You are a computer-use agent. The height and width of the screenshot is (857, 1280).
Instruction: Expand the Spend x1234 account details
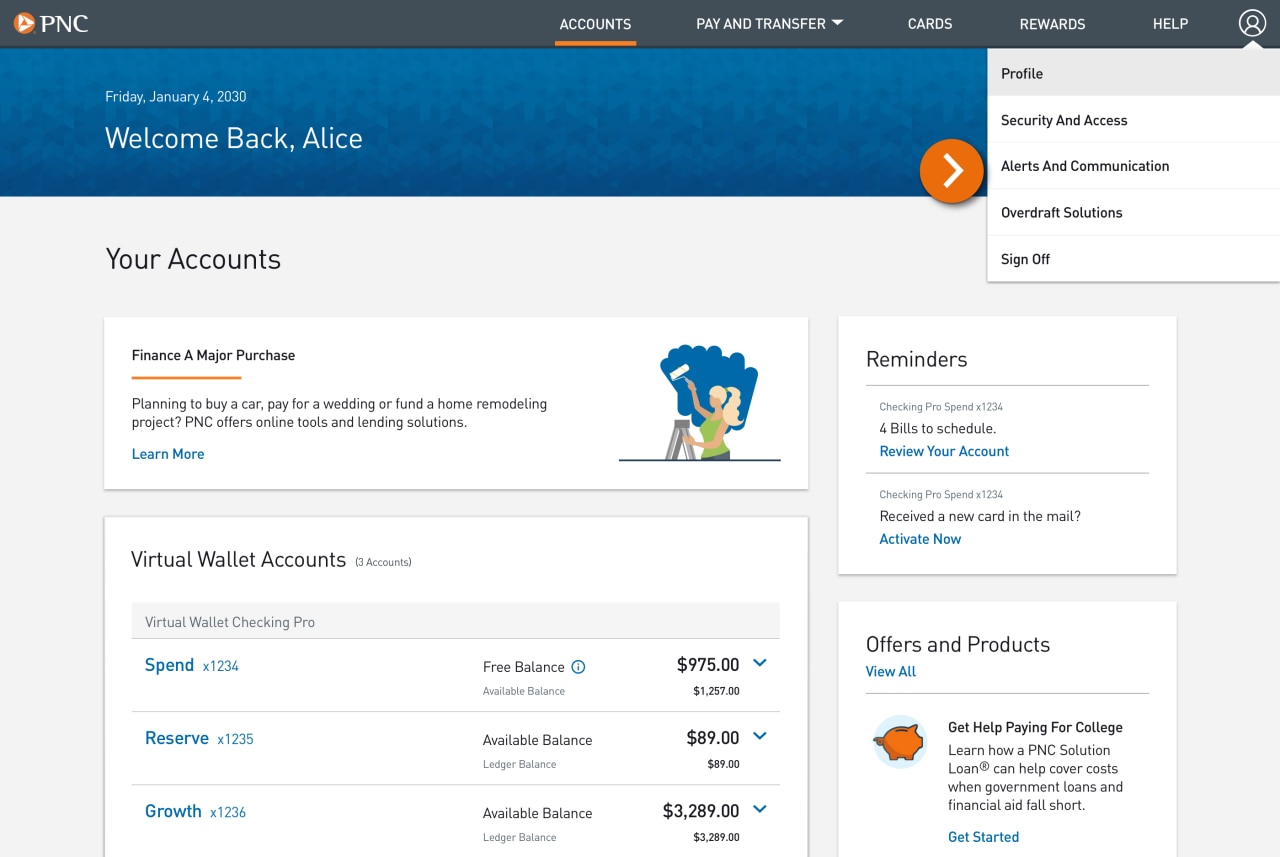pos(759,662)
